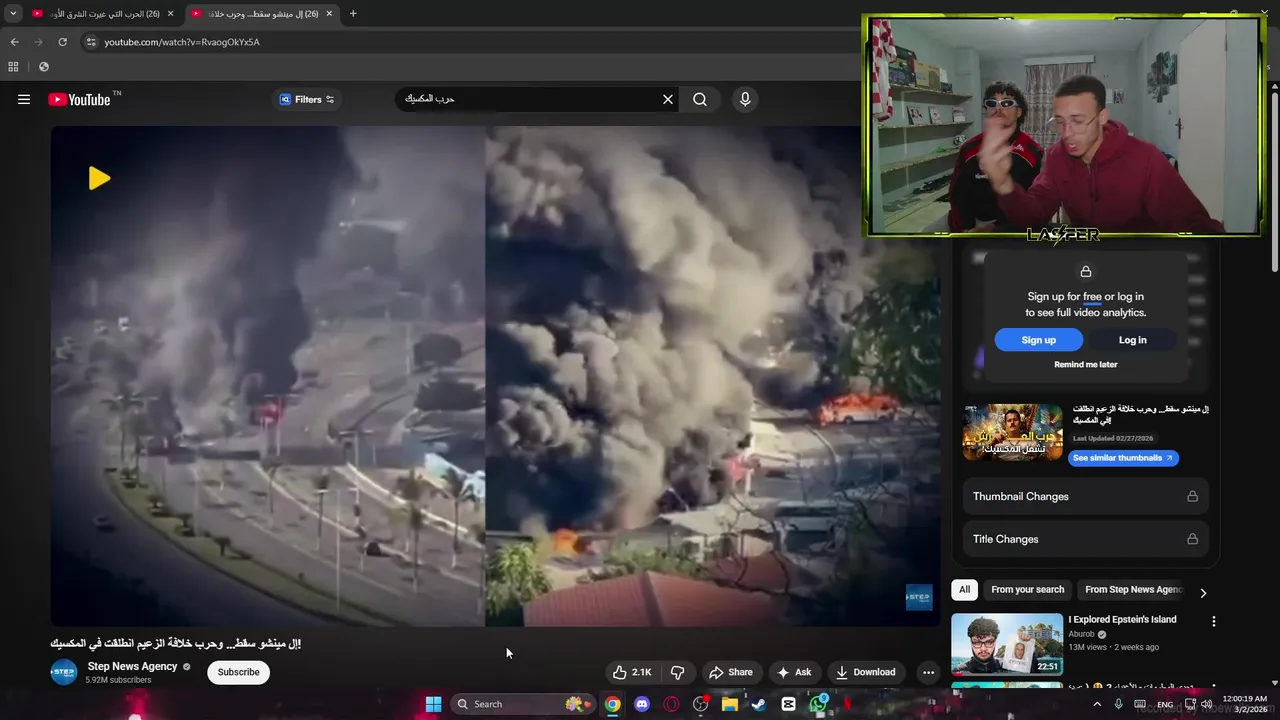1280x720 pixels.
Task: Reload the YouTube page
Action: (62, 42)
